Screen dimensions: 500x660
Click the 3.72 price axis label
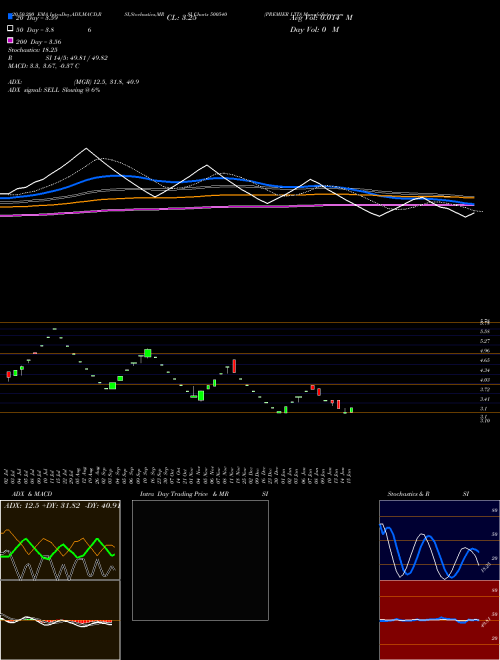484,389
